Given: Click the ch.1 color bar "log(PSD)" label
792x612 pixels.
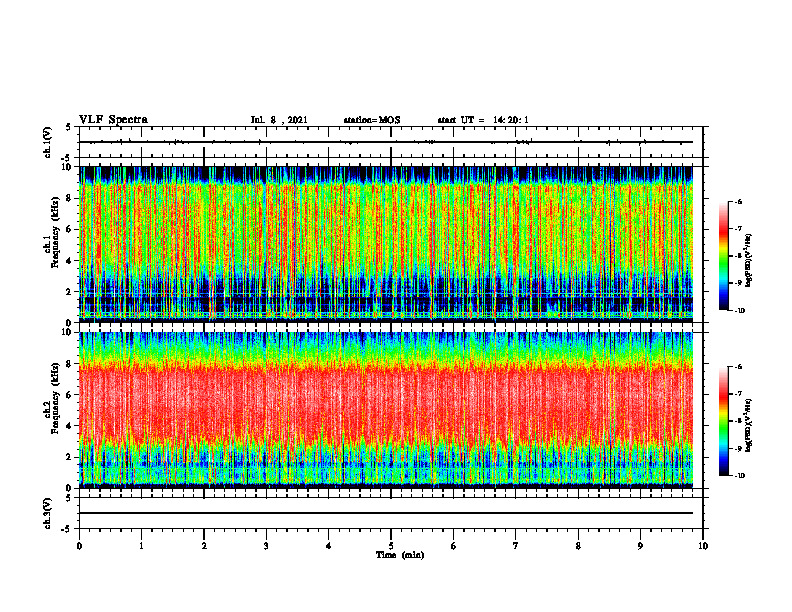Looking at the screenshot, I should coord(749,261).
